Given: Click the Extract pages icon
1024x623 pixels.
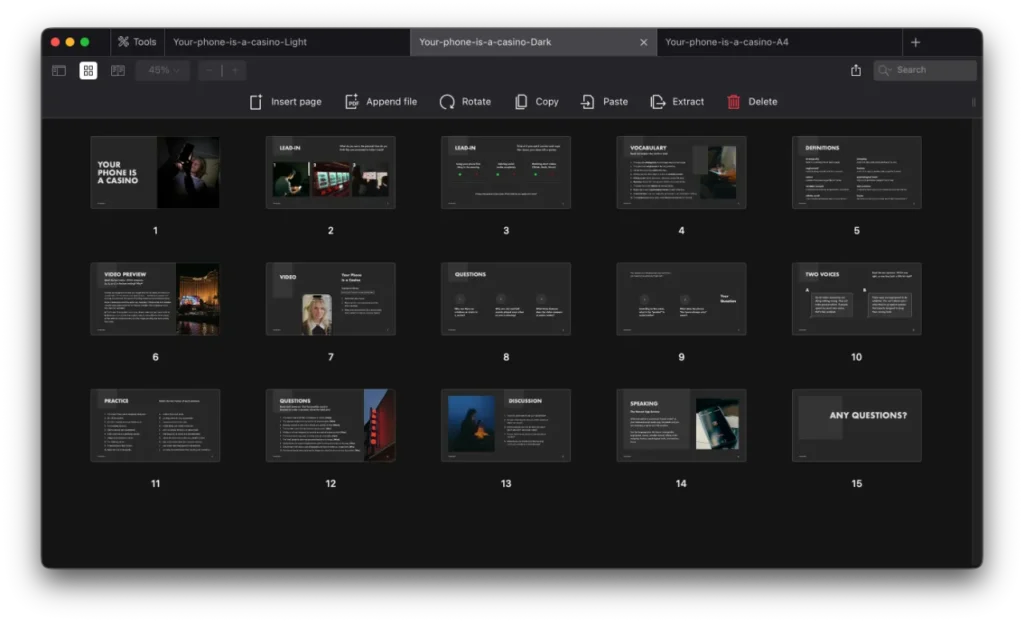Looking at the screenshot, I should 657,102.
